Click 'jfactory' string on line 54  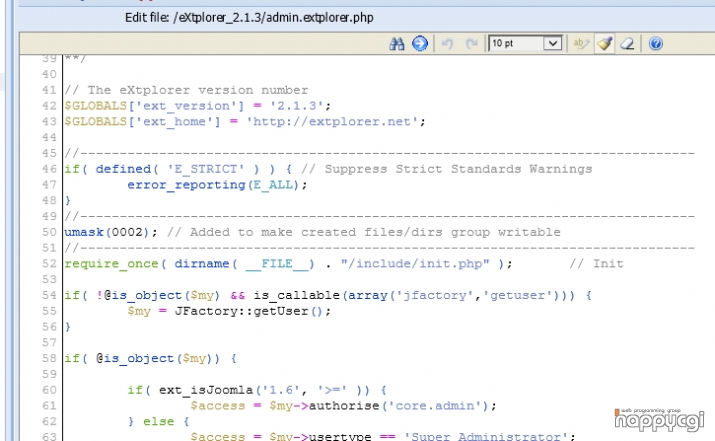click(x=435, y=295)
